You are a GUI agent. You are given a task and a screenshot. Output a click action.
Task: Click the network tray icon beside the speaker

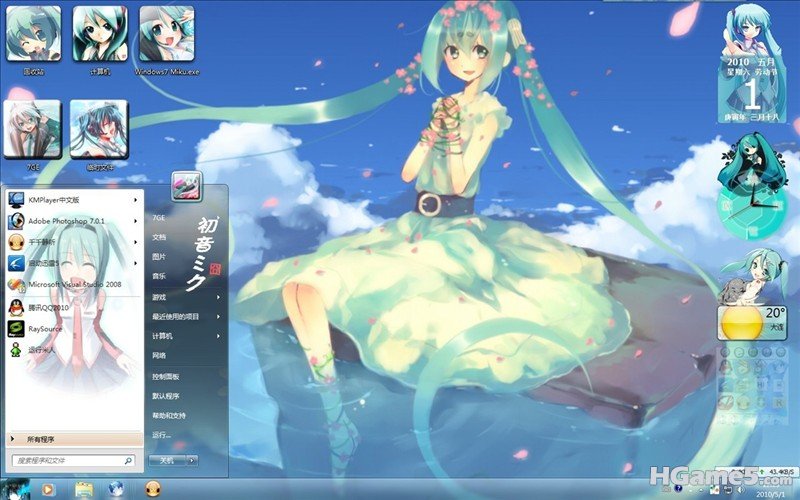tap(728, 489)
